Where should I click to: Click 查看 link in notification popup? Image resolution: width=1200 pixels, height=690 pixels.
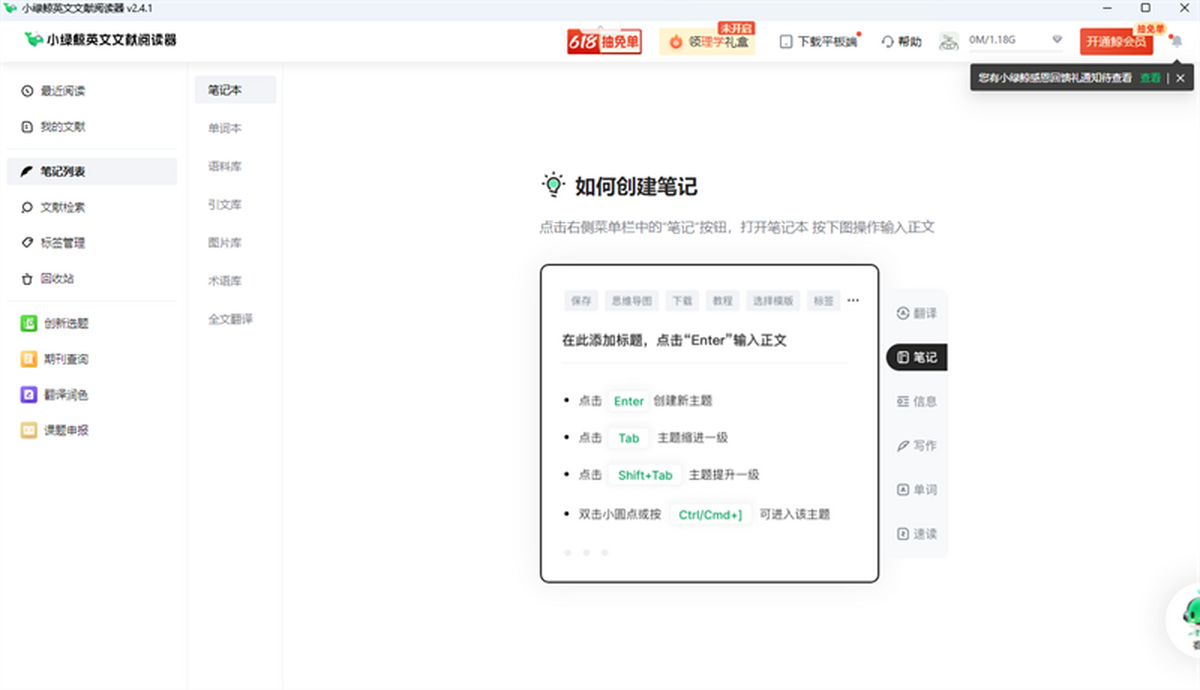[x=1150, y=78]
